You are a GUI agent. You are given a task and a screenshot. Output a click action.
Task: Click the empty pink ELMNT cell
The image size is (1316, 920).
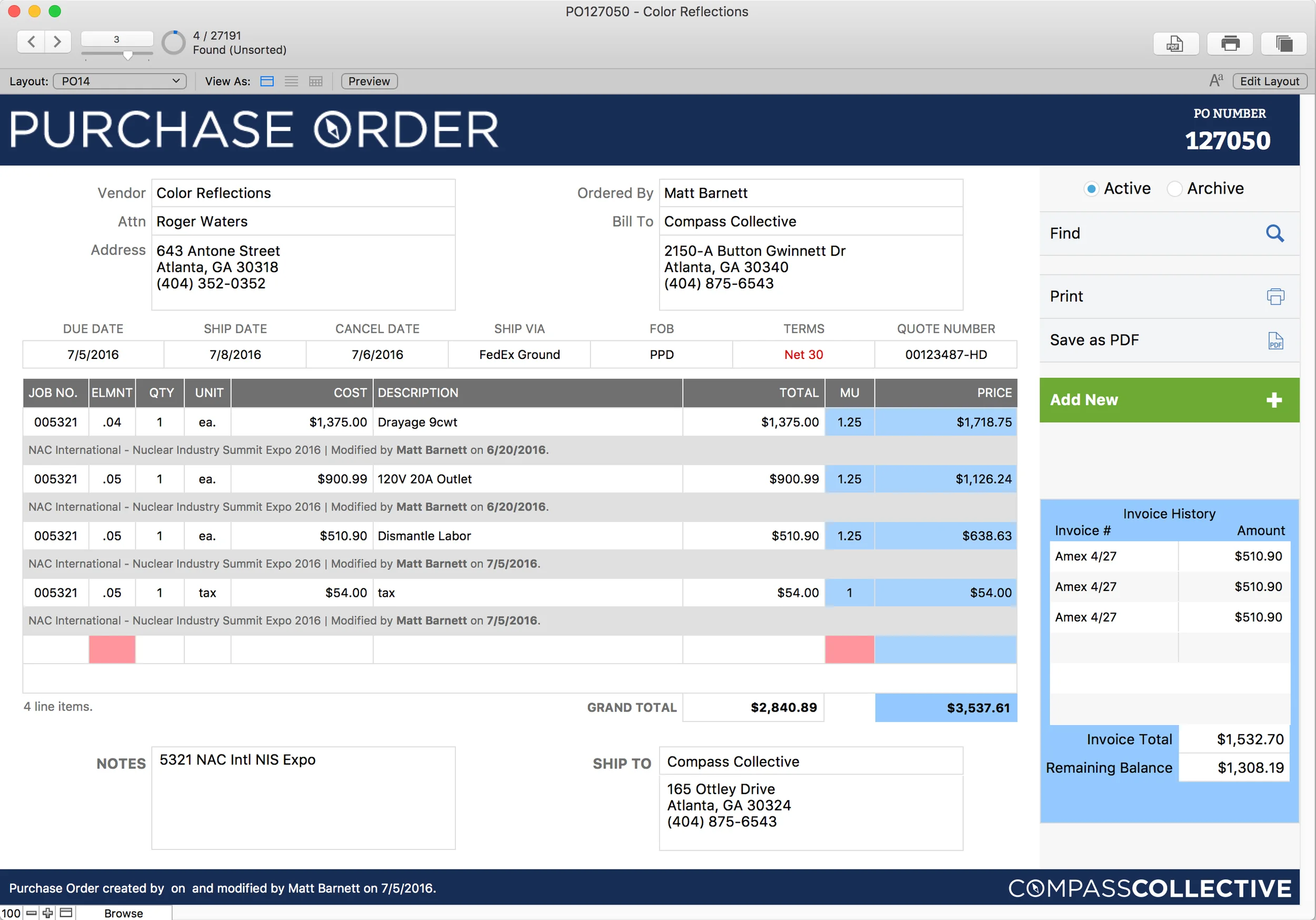click(x=112, y=649)
